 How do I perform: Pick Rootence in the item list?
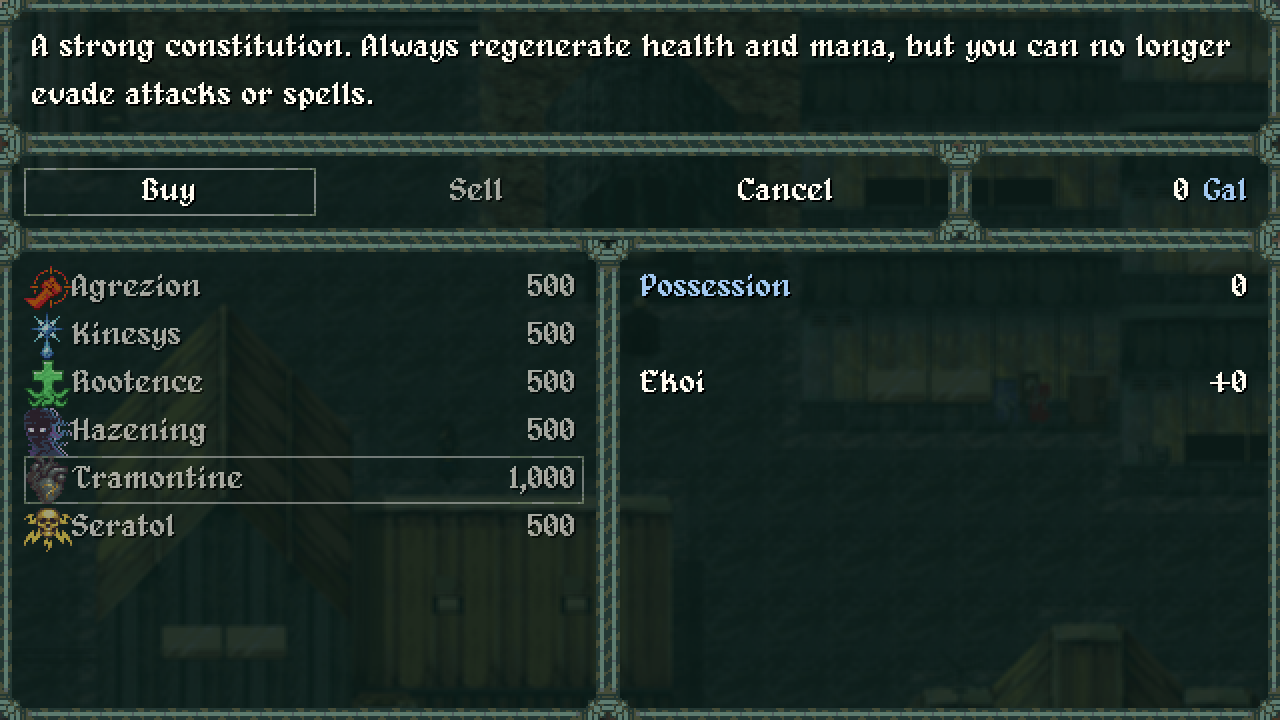click(137, 382)
